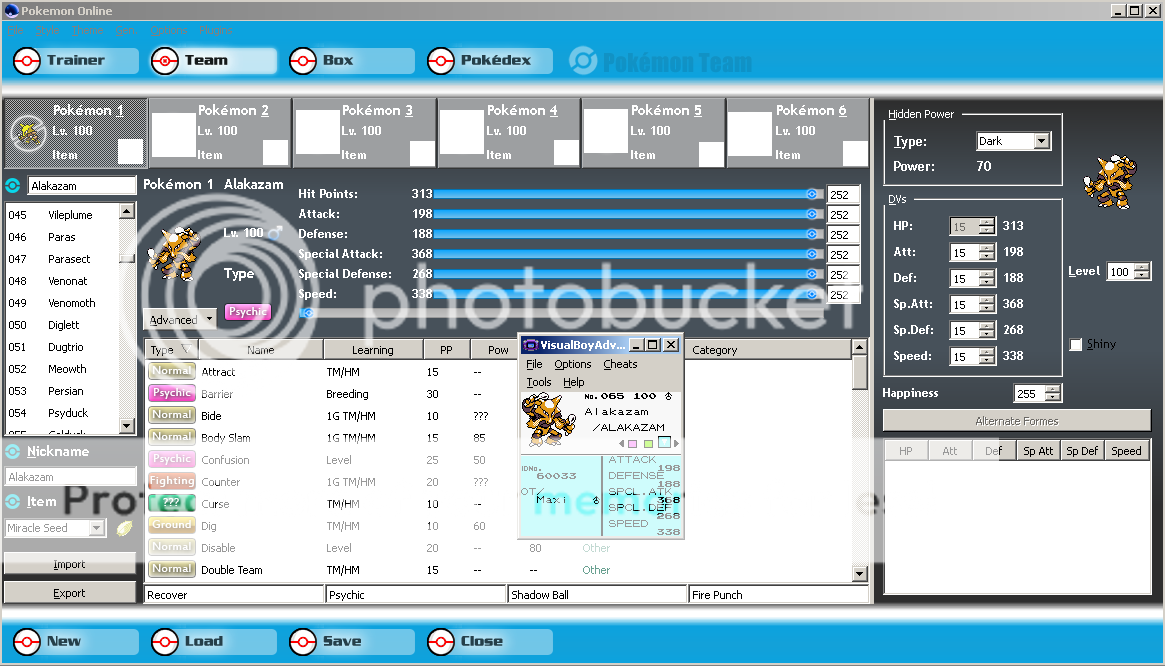Click the Psychic type badge under the Type label
The width and height of the screenshot is (1165, 666).
[x=247, y=312]
